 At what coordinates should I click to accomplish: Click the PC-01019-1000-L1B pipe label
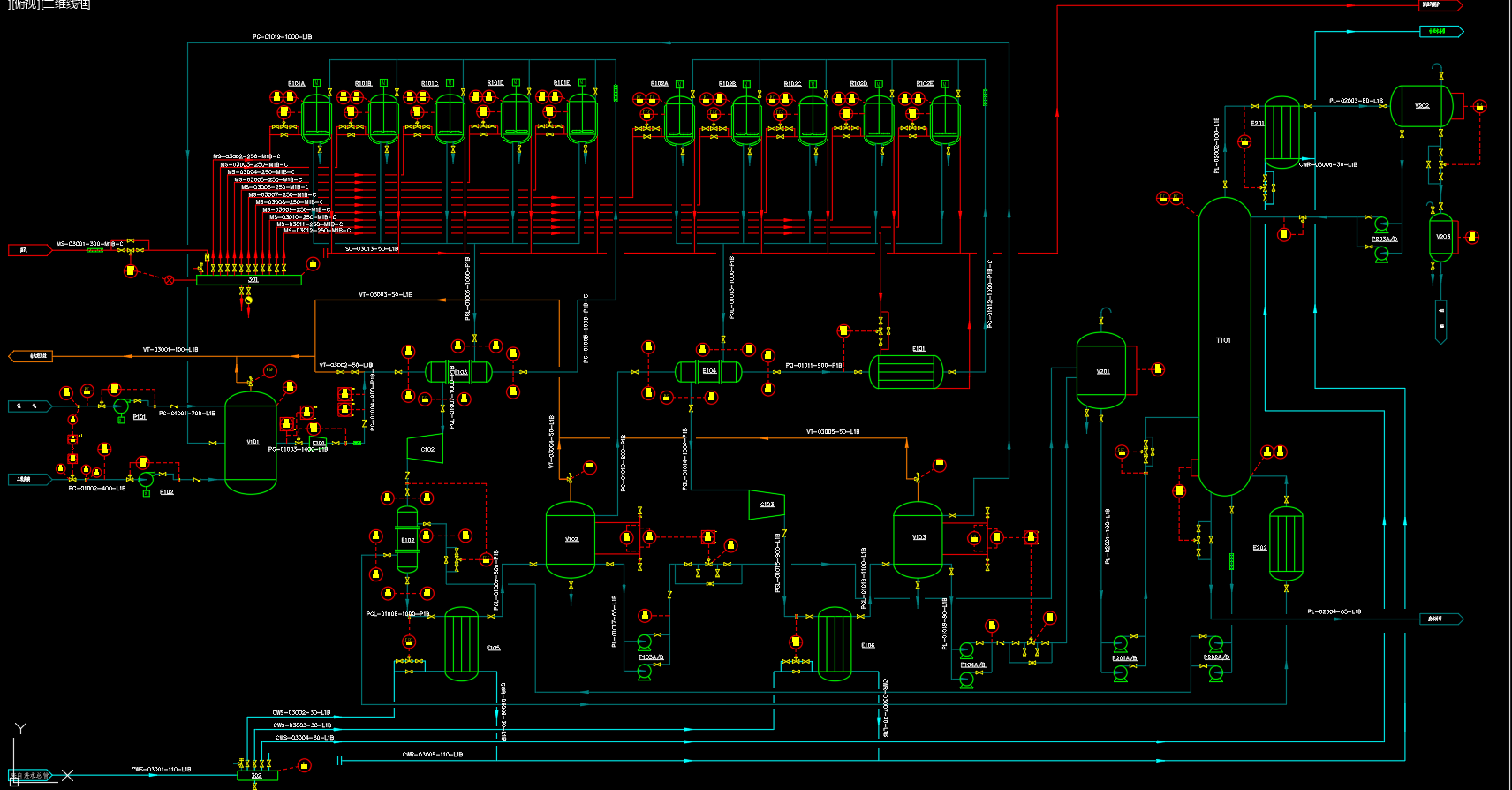click(282, 37)
